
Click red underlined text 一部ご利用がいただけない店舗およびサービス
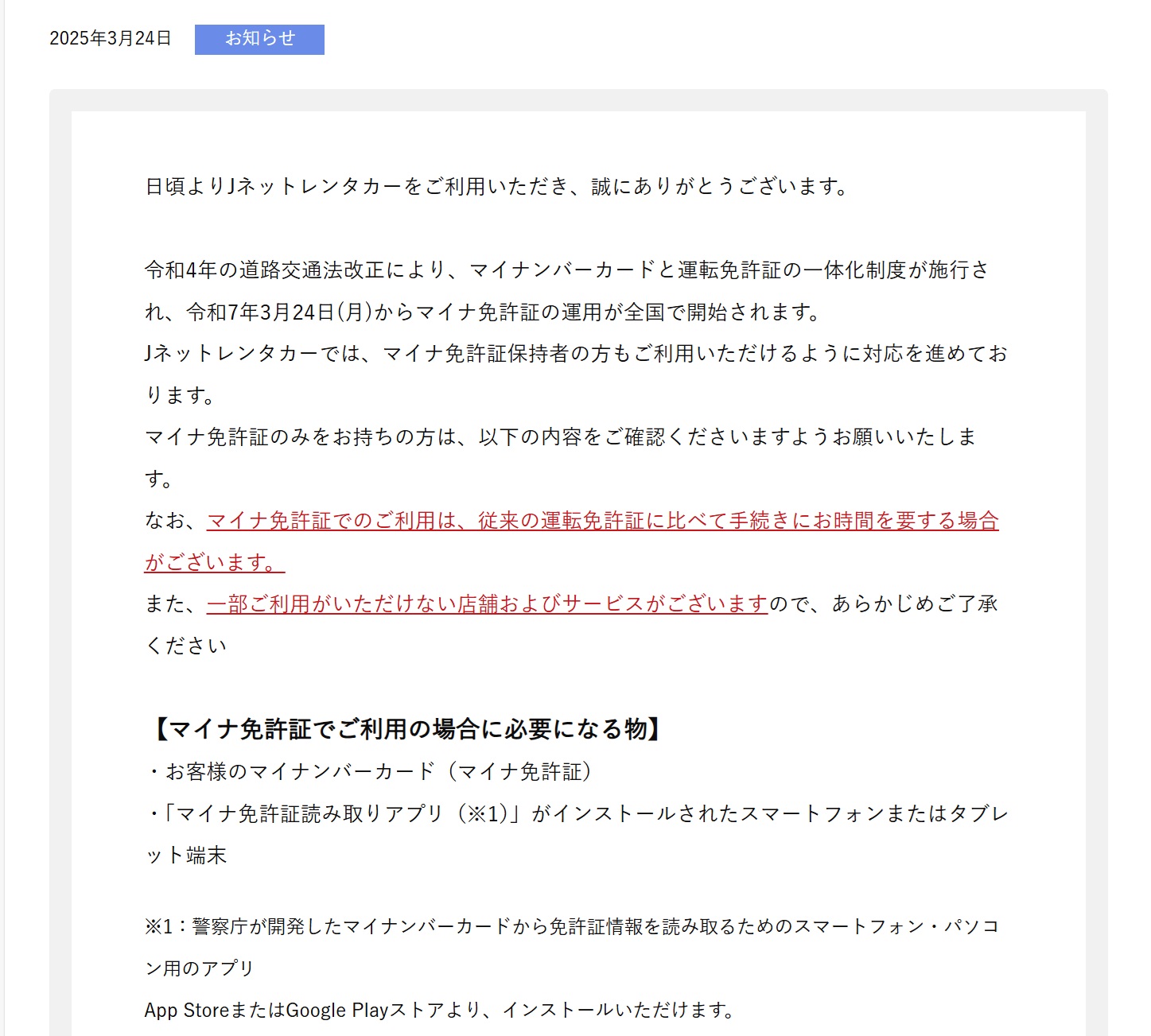click(x=487, y=603)
